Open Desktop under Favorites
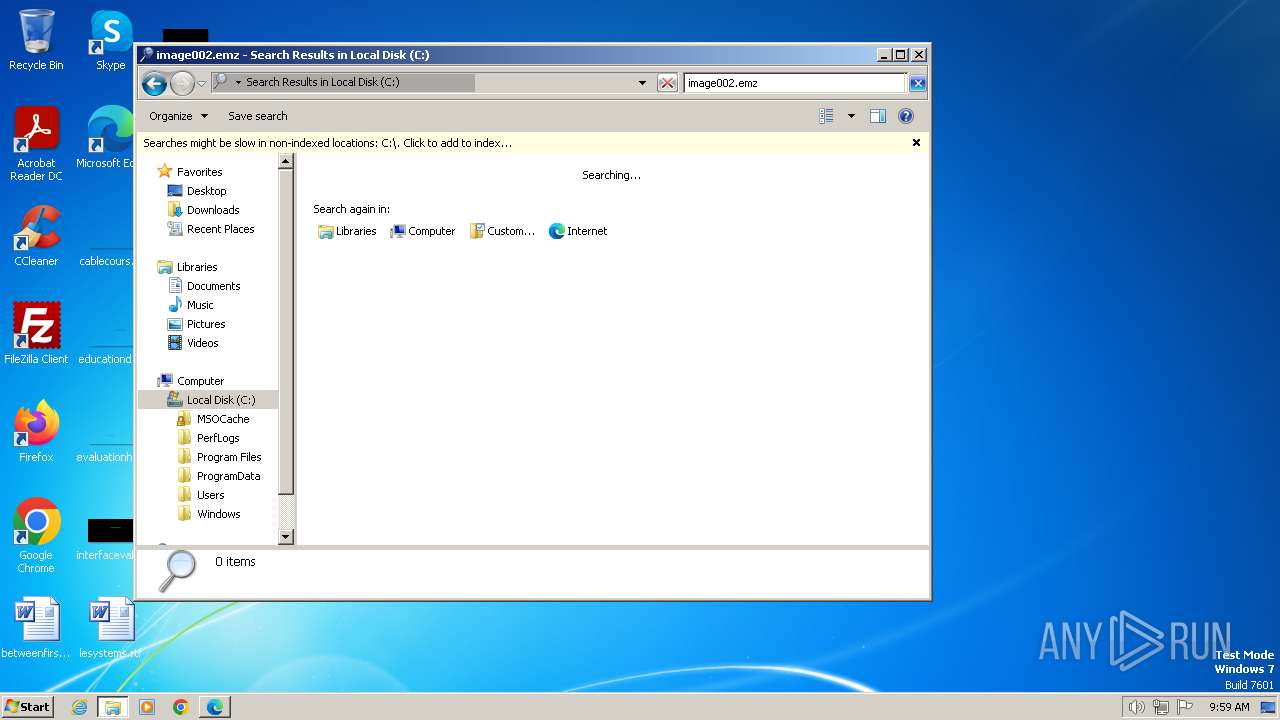Screen dimensions: 1280x720 point(206,191)
